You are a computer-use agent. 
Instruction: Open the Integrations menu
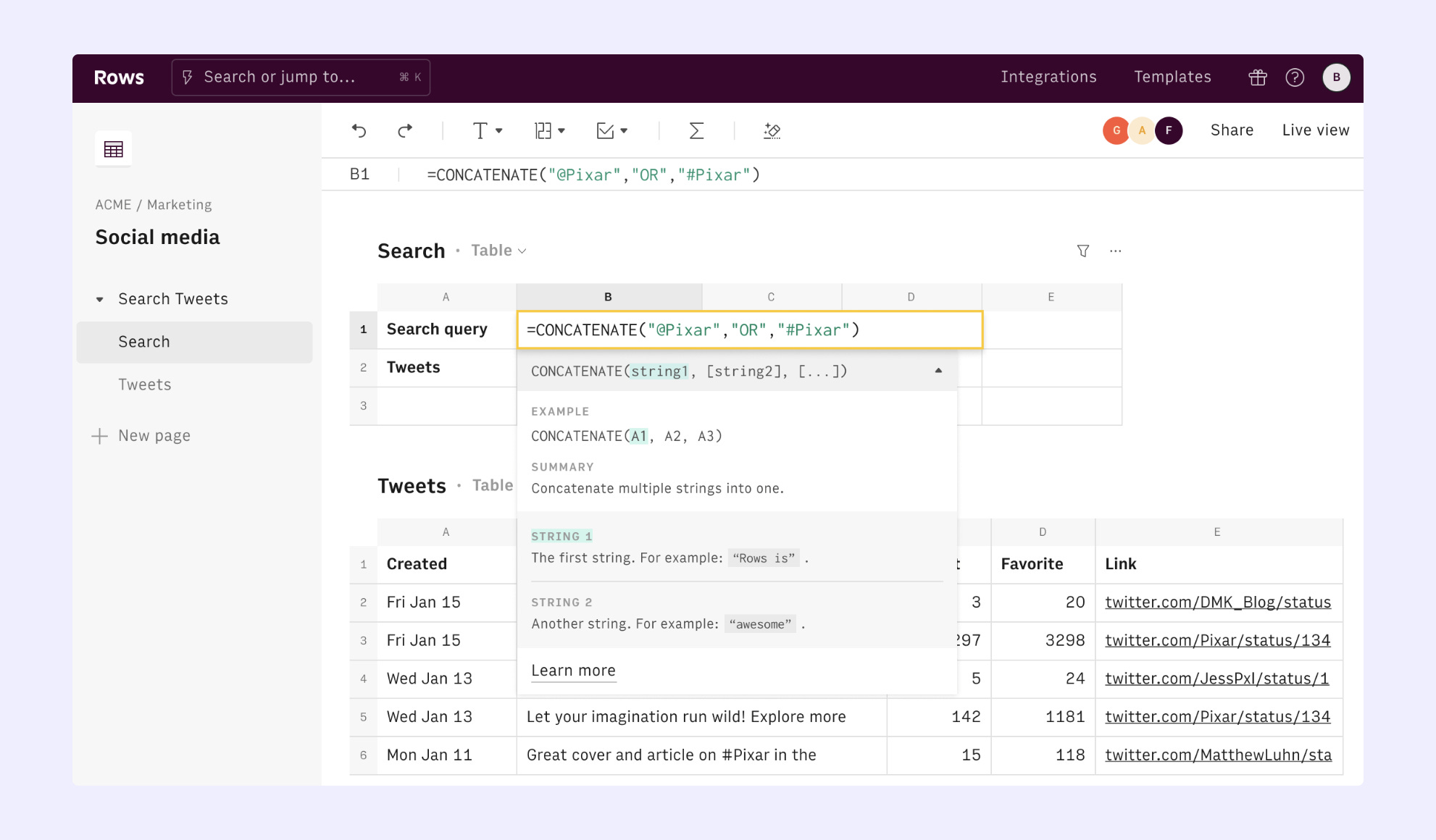(1048, 77)
